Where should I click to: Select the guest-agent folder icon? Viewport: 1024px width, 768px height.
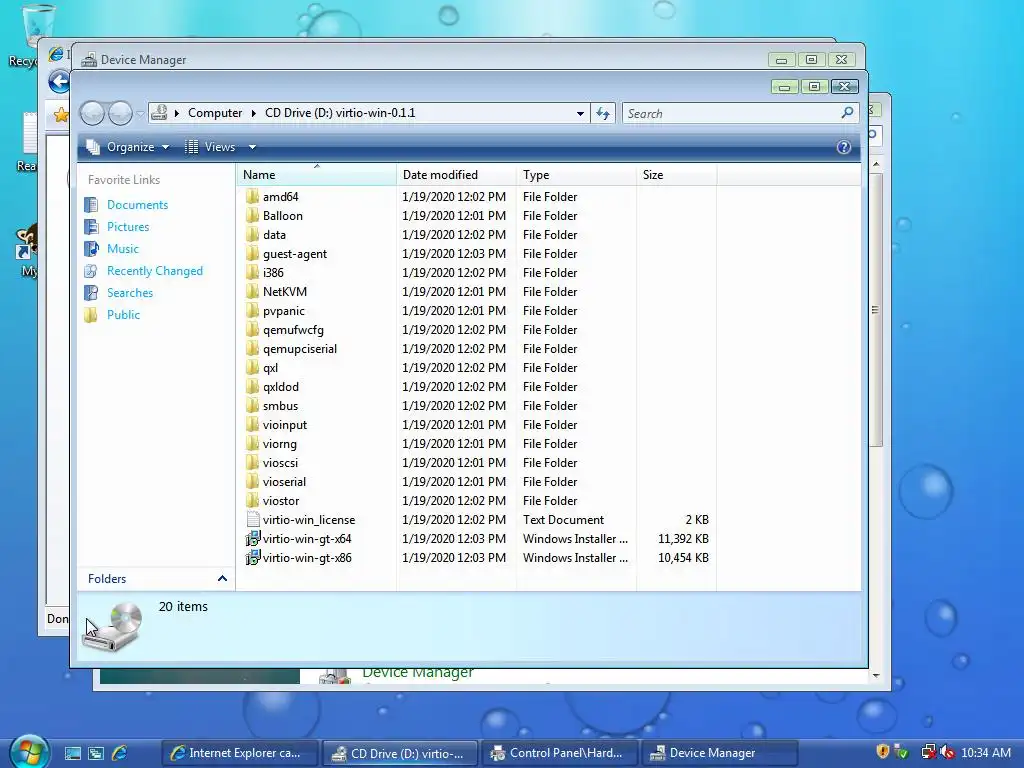click(252, 253)
